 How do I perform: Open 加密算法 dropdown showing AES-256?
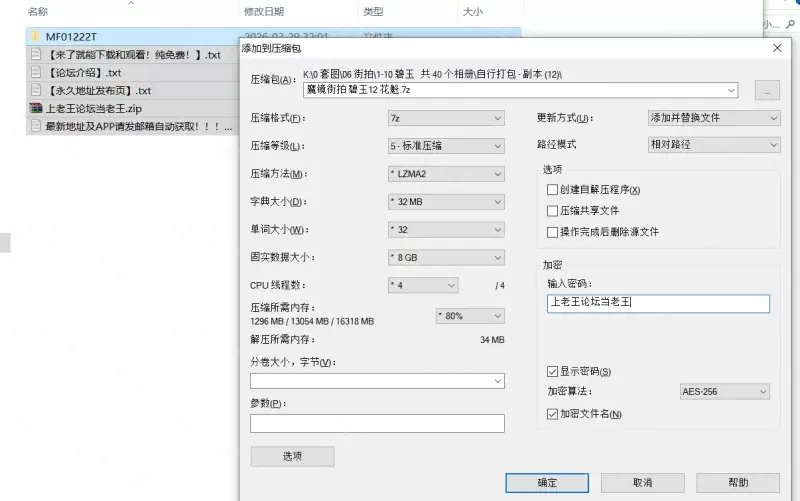pyautogui.click(x=724, y=392)
